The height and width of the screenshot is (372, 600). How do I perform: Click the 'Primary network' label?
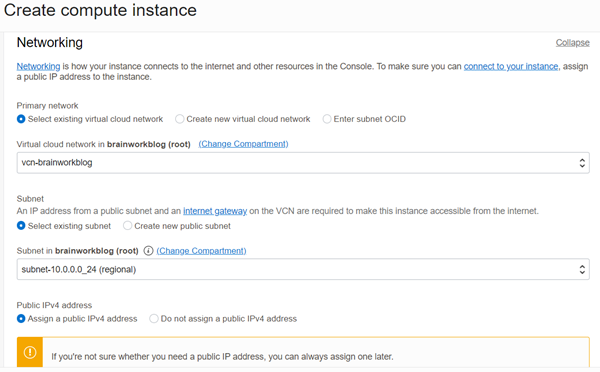pyautogui.click(x=47, y=106)
